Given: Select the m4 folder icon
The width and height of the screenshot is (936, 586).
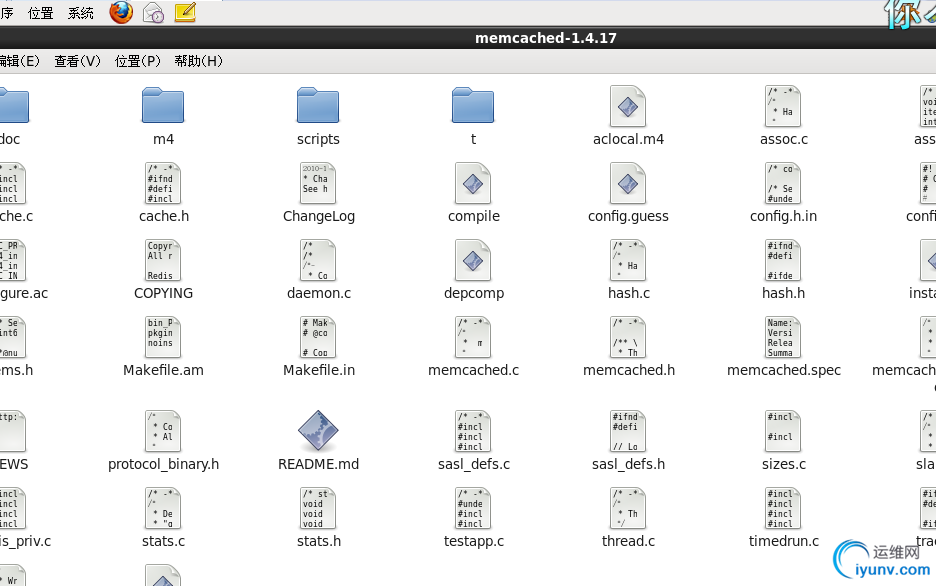Looking at the screenshot, I should tap(163, 105).
